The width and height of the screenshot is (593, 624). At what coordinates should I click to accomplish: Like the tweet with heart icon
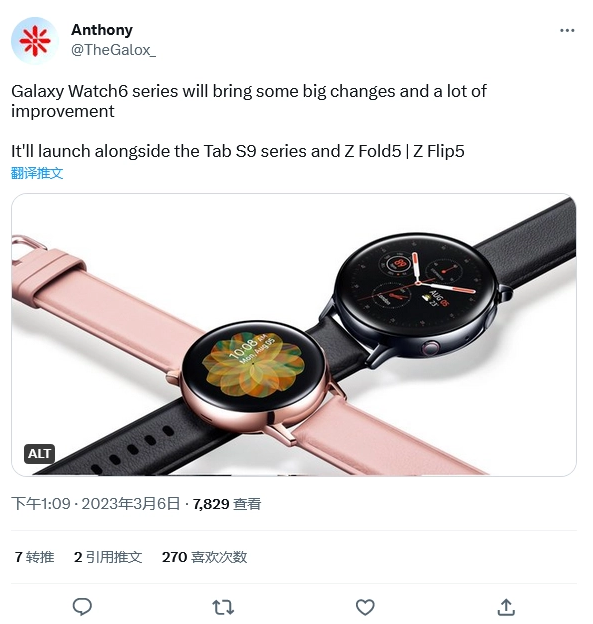coord(365,607)
